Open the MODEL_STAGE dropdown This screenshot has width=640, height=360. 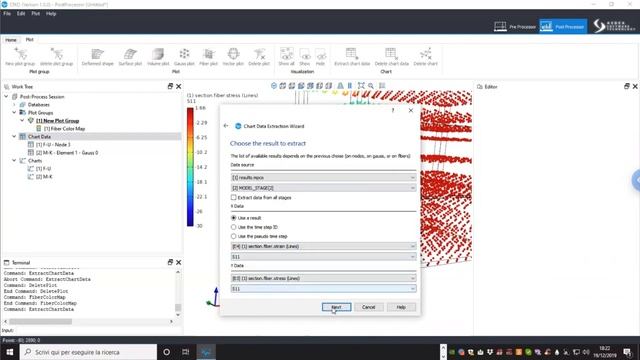coord(323,188)
